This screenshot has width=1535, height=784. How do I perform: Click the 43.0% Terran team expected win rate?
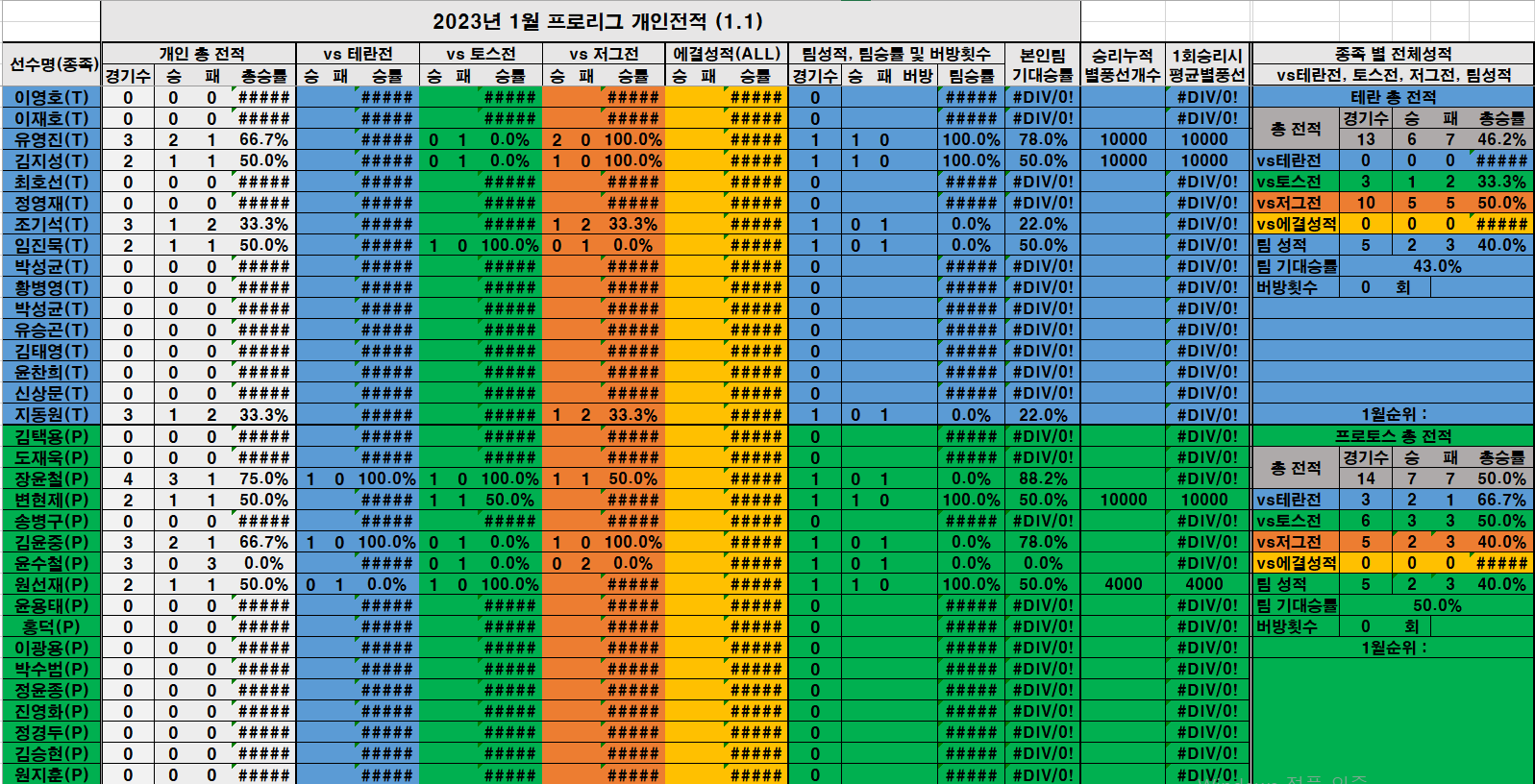[1436, 266]
